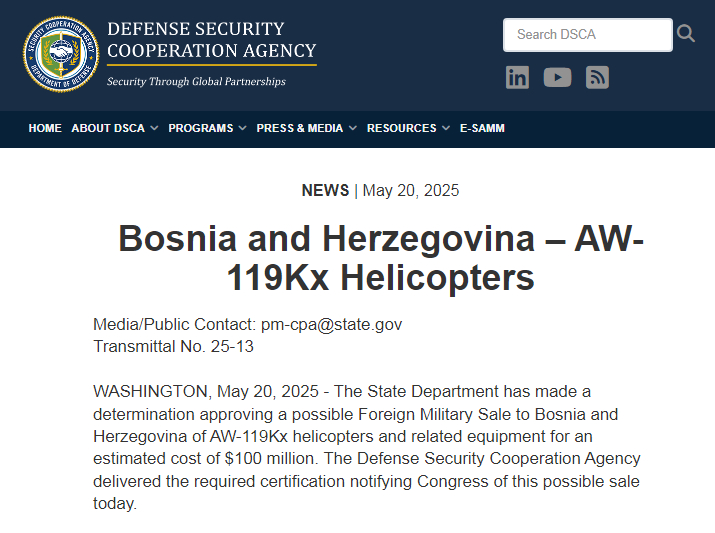Go to the HOME menu item
This screenshot has height=533, width=715.
click(45, 128)
